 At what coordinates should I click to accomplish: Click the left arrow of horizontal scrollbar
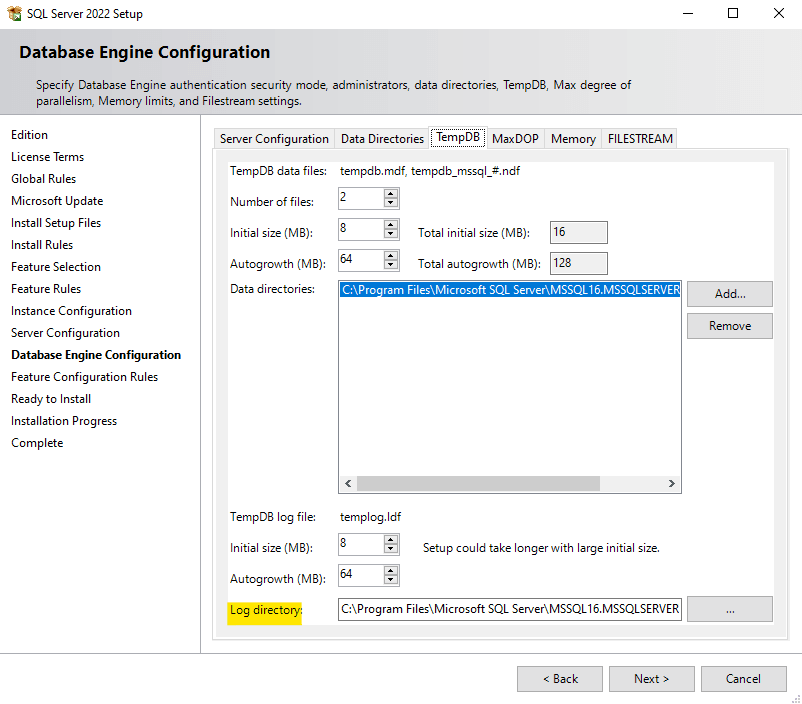(x=348, y=483)
